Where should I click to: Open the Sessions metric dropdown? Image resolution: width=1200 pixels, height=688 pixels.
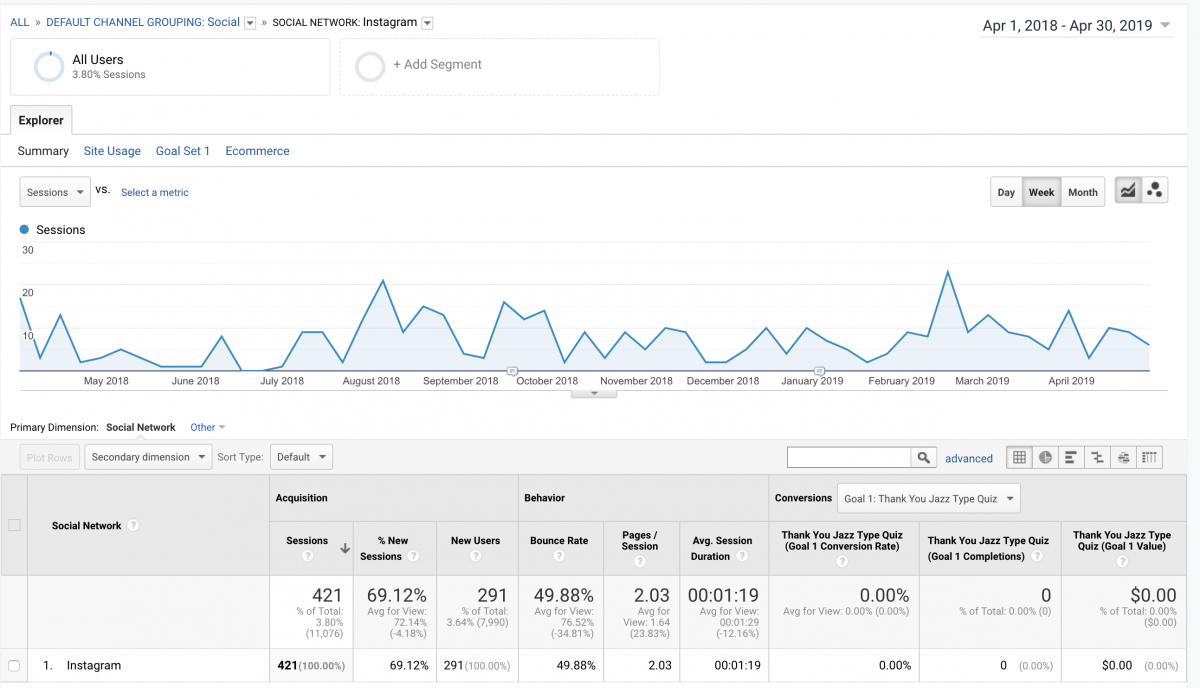coord(55,192)
